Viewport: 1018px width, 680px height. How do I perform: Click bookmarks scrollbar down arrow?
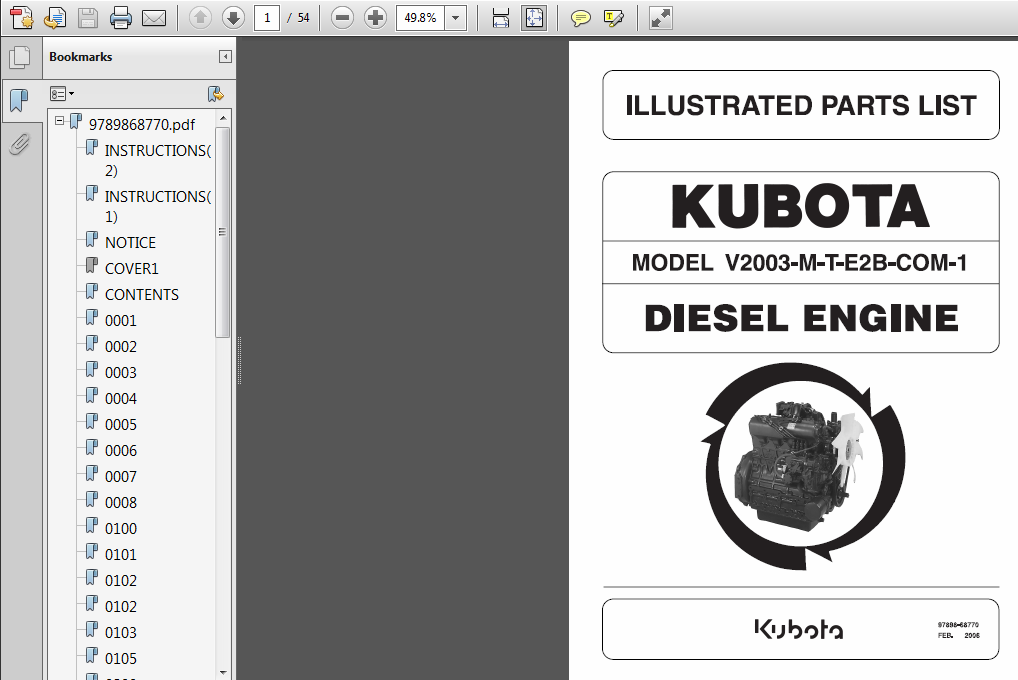[223, 673]
